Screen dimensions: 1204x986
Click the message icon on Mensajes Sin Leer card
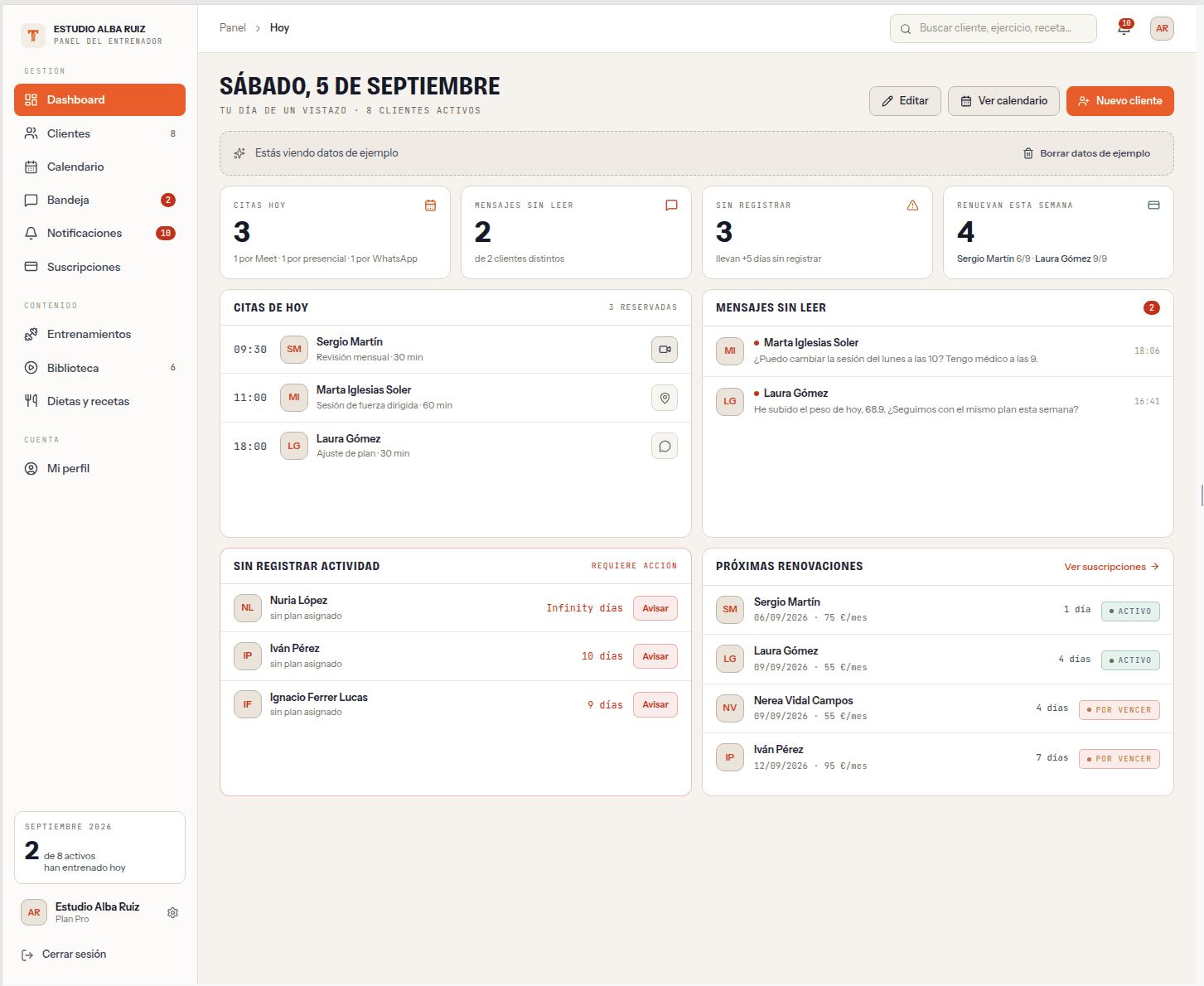[671, 205]
